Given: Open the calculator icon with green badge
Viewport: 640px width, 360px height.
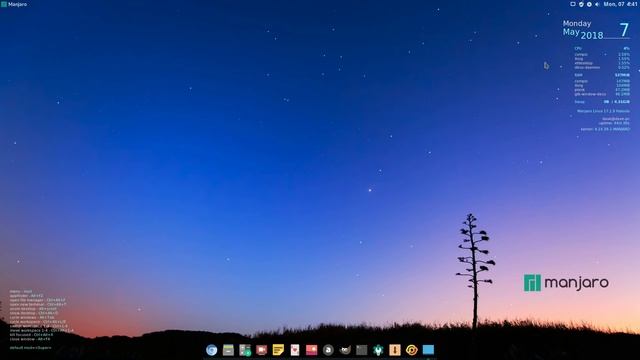Looking at the screenshot, I should coord(245,350).
